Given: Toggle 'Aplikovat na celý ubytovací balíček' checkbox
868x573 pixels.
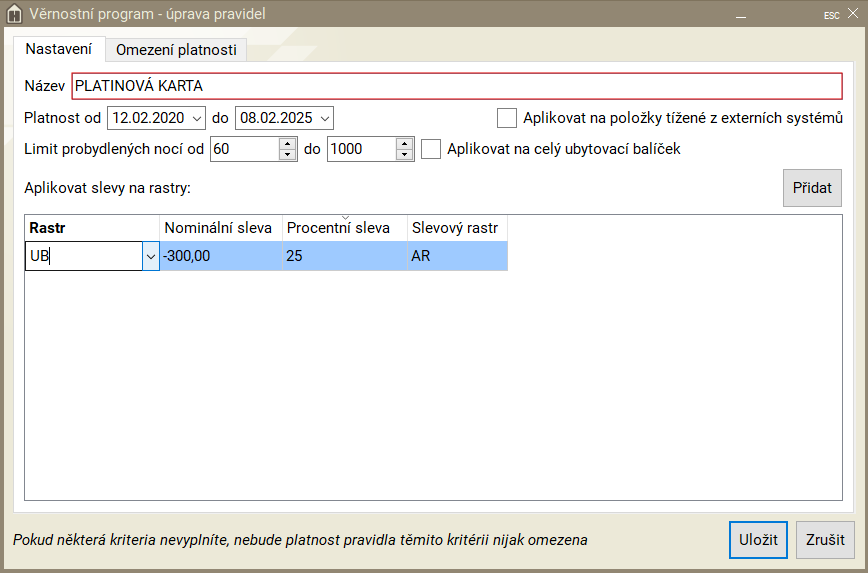Looking at the screenshot, I should pyautogui.click(x=431, y=149).
